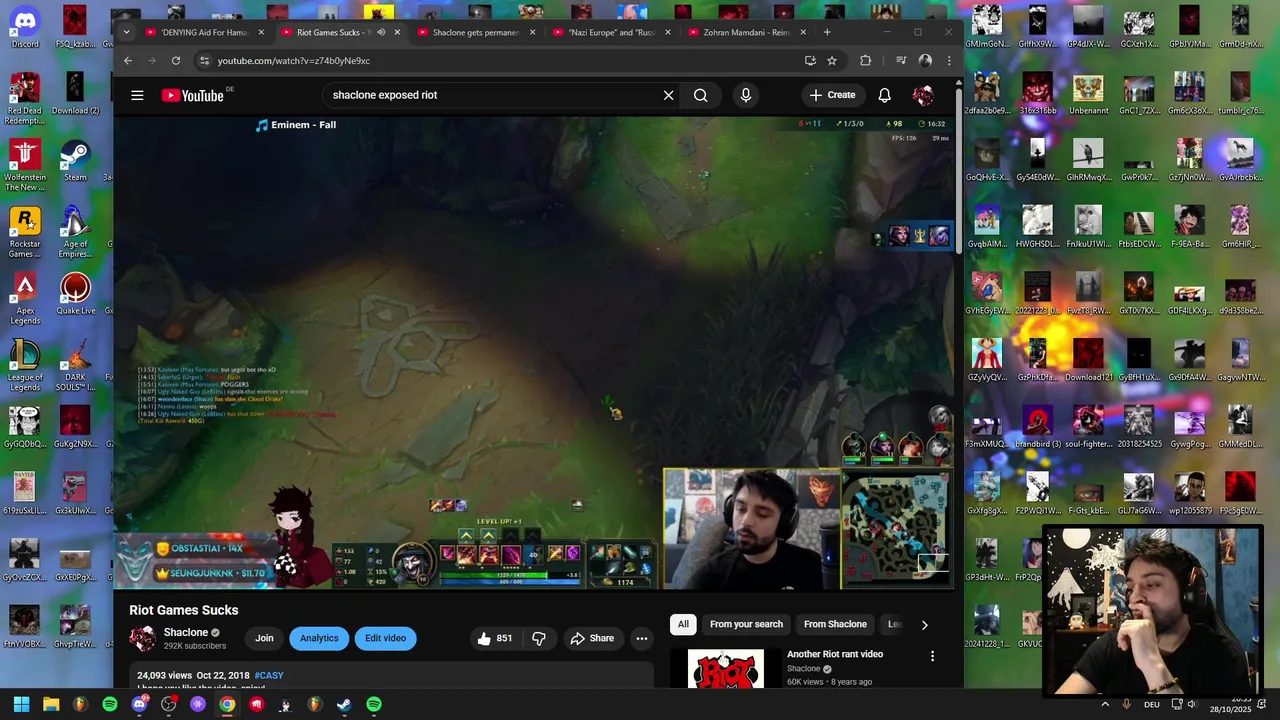1280x720 pixels.
Task: Select the From your search chip
Action: click(746, 624)
